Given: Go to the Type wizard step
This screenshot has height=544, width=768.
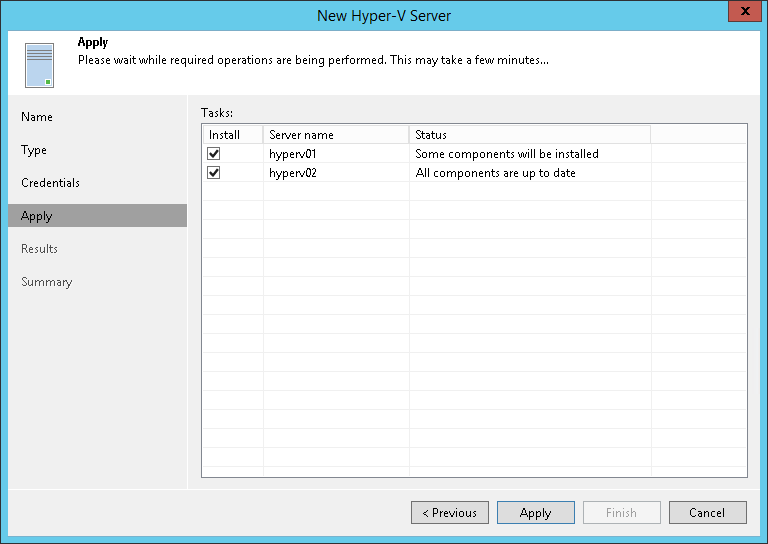Looking at the screenshot, I should 34,150.
